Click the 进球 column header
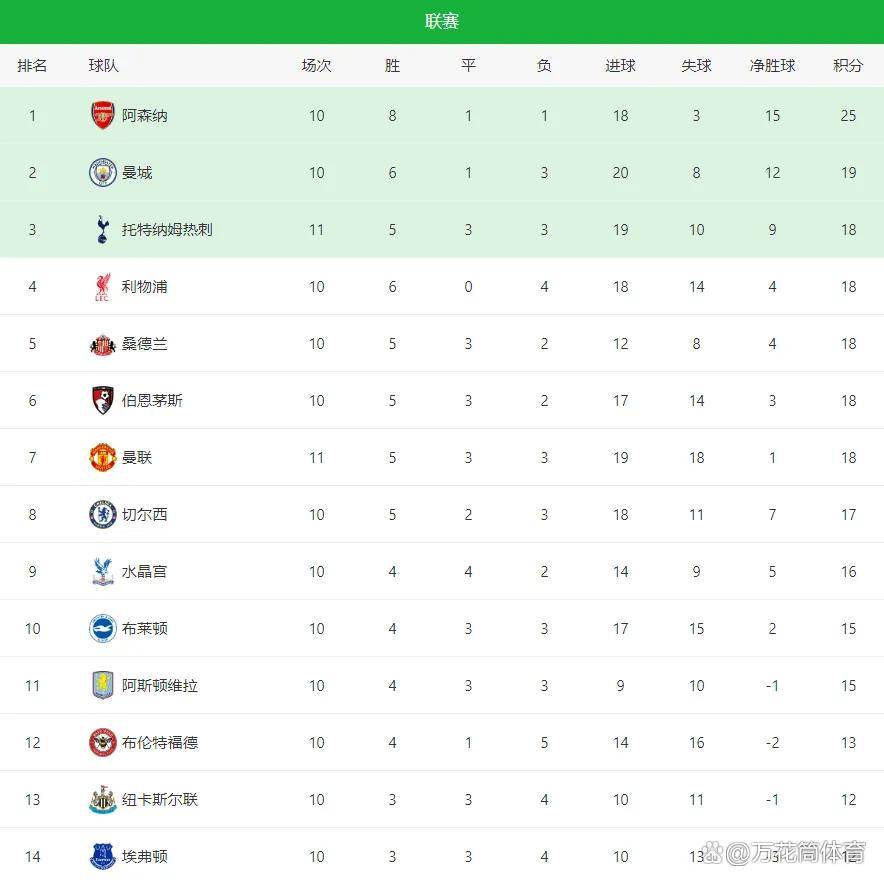 tap(620, 66)
